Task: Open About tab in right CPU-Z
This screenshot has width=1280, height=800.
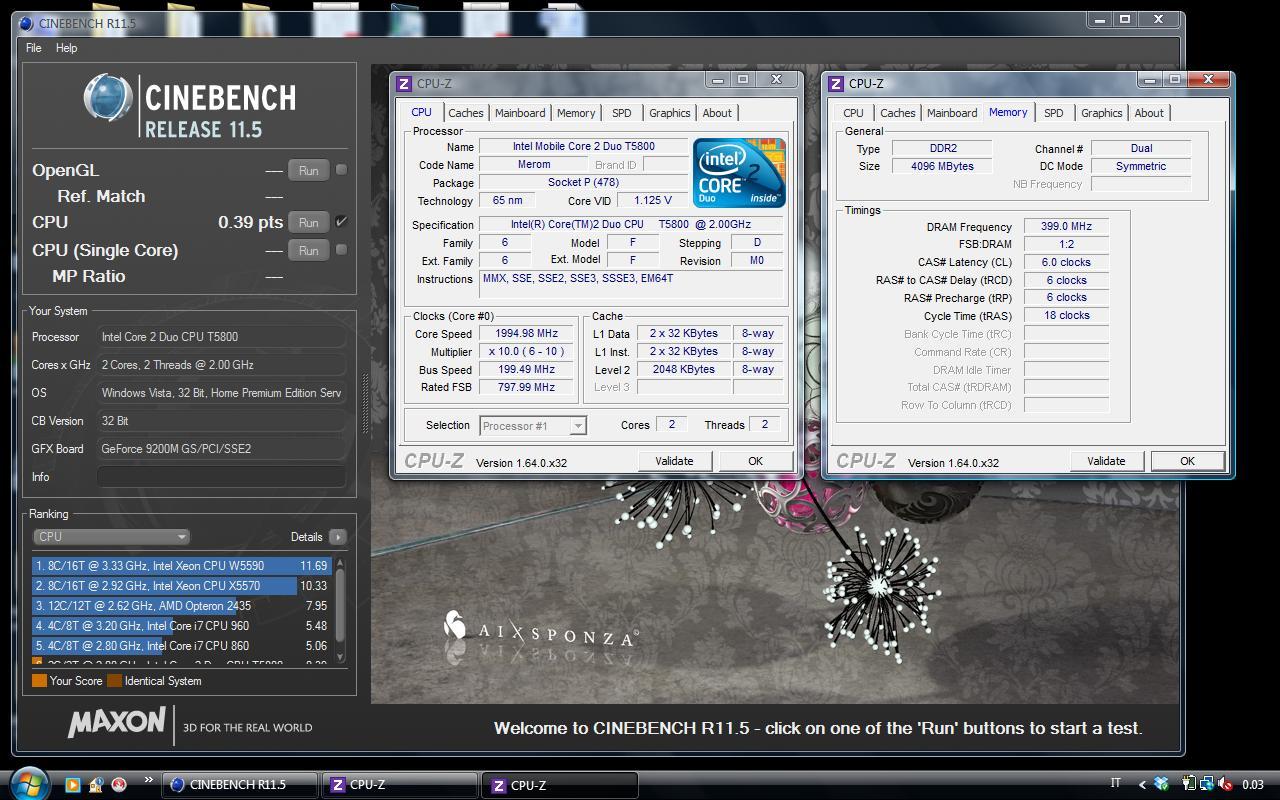Action: click(1149, 113)
